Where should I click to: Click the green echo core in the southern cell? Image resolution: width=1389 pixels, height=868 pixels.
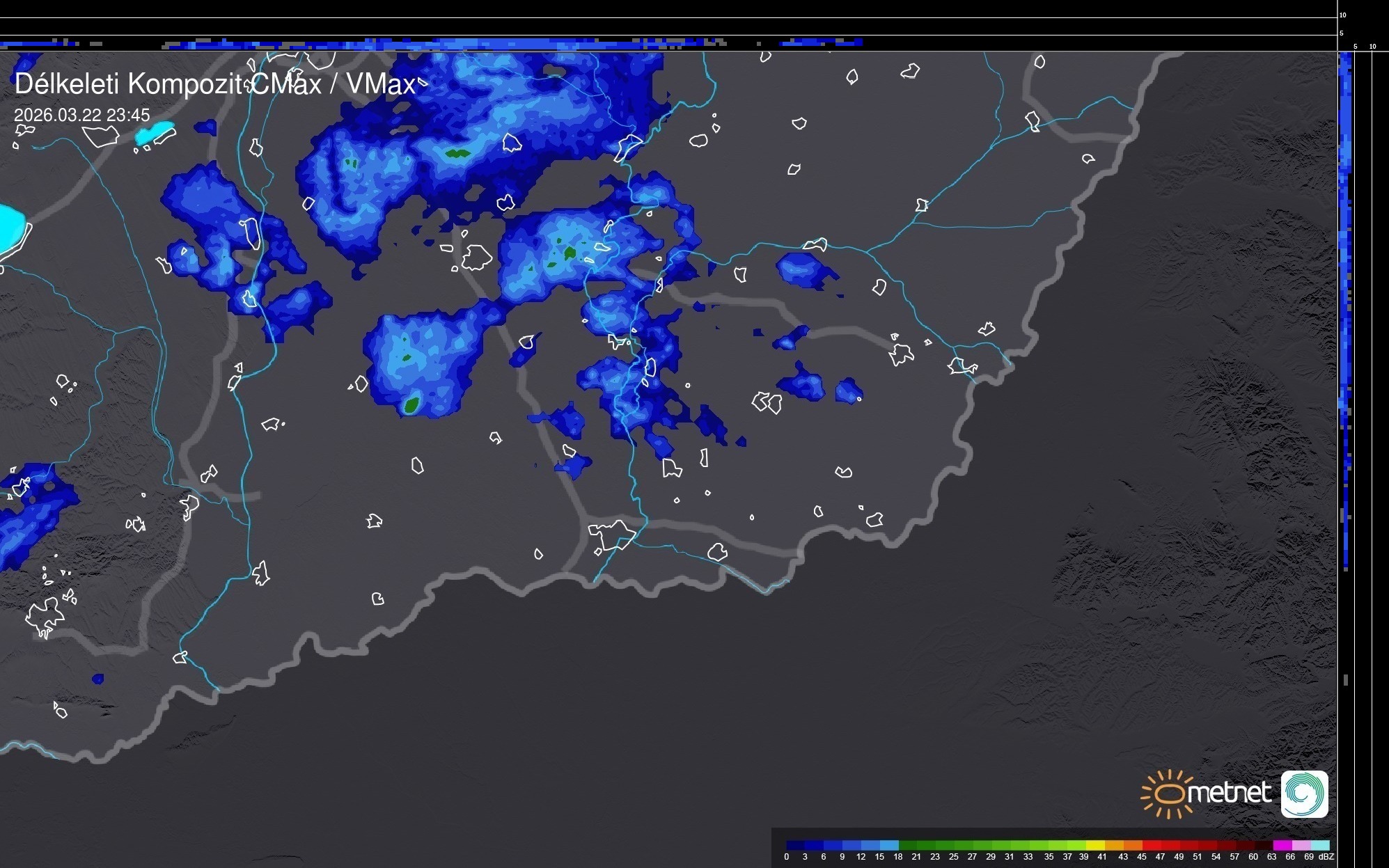coord(411,404)
